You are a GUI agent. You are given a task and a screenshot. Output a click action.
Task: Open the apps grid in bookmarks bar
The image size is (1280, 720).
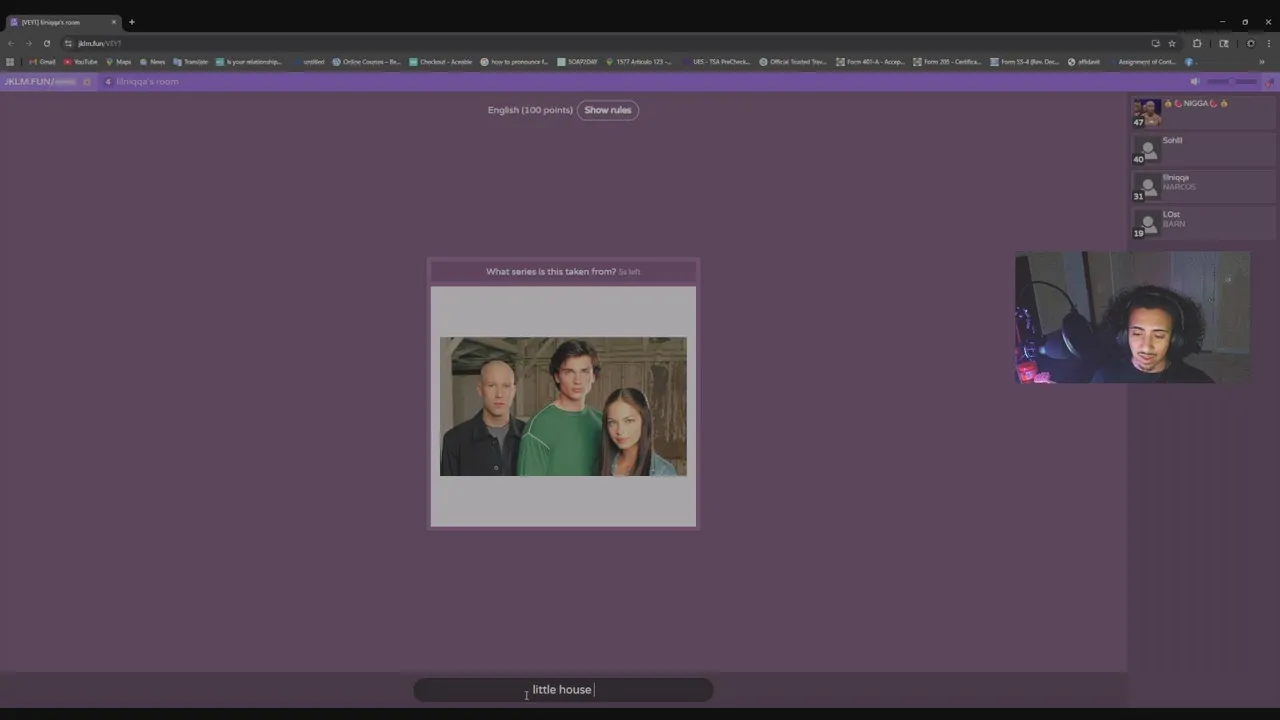pos(10,62)
